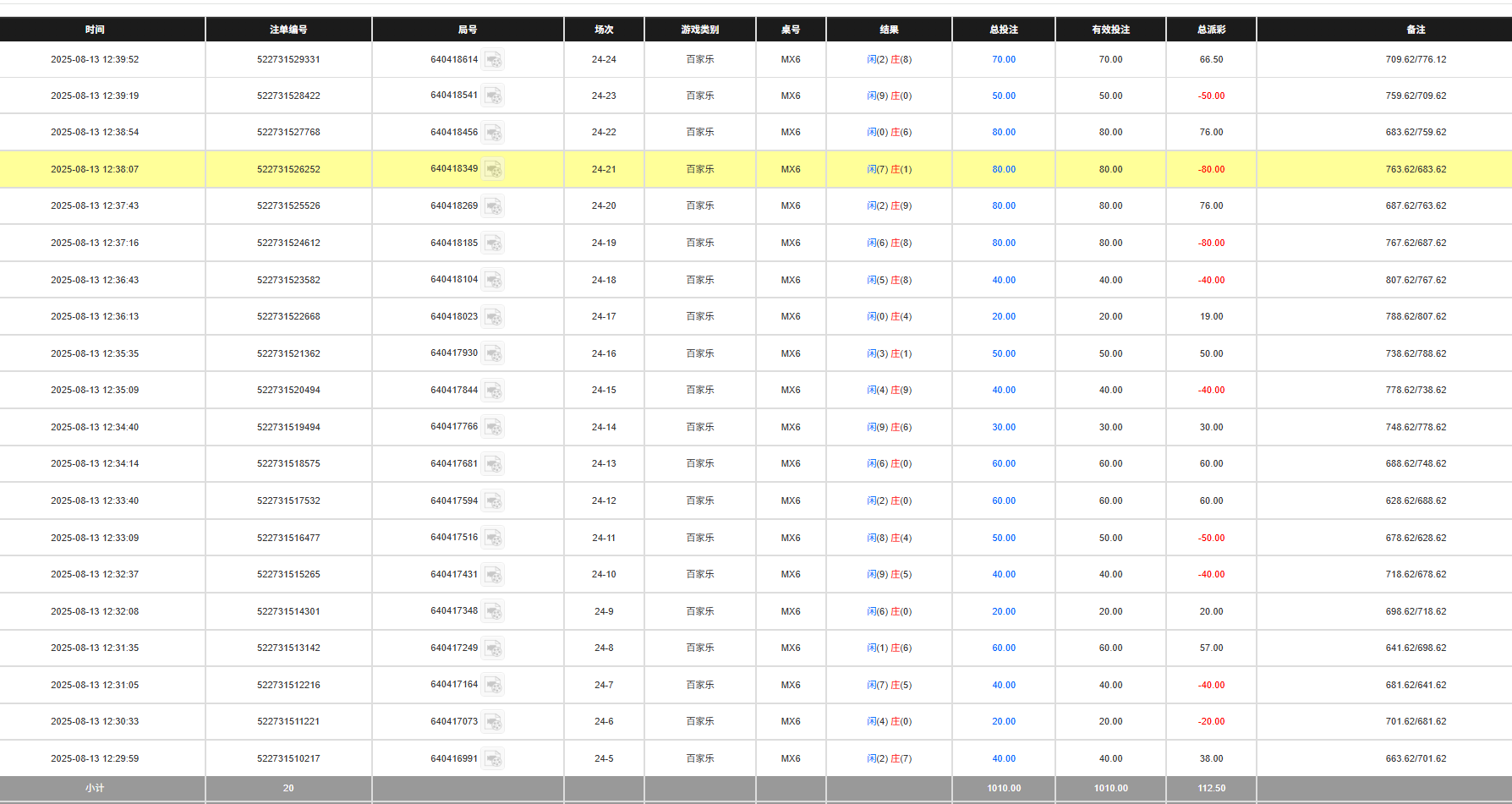Open the icon next to round 640417249
Image resolution: width=1512 pixels, height=804 pixels.
(x=493, y=648)
